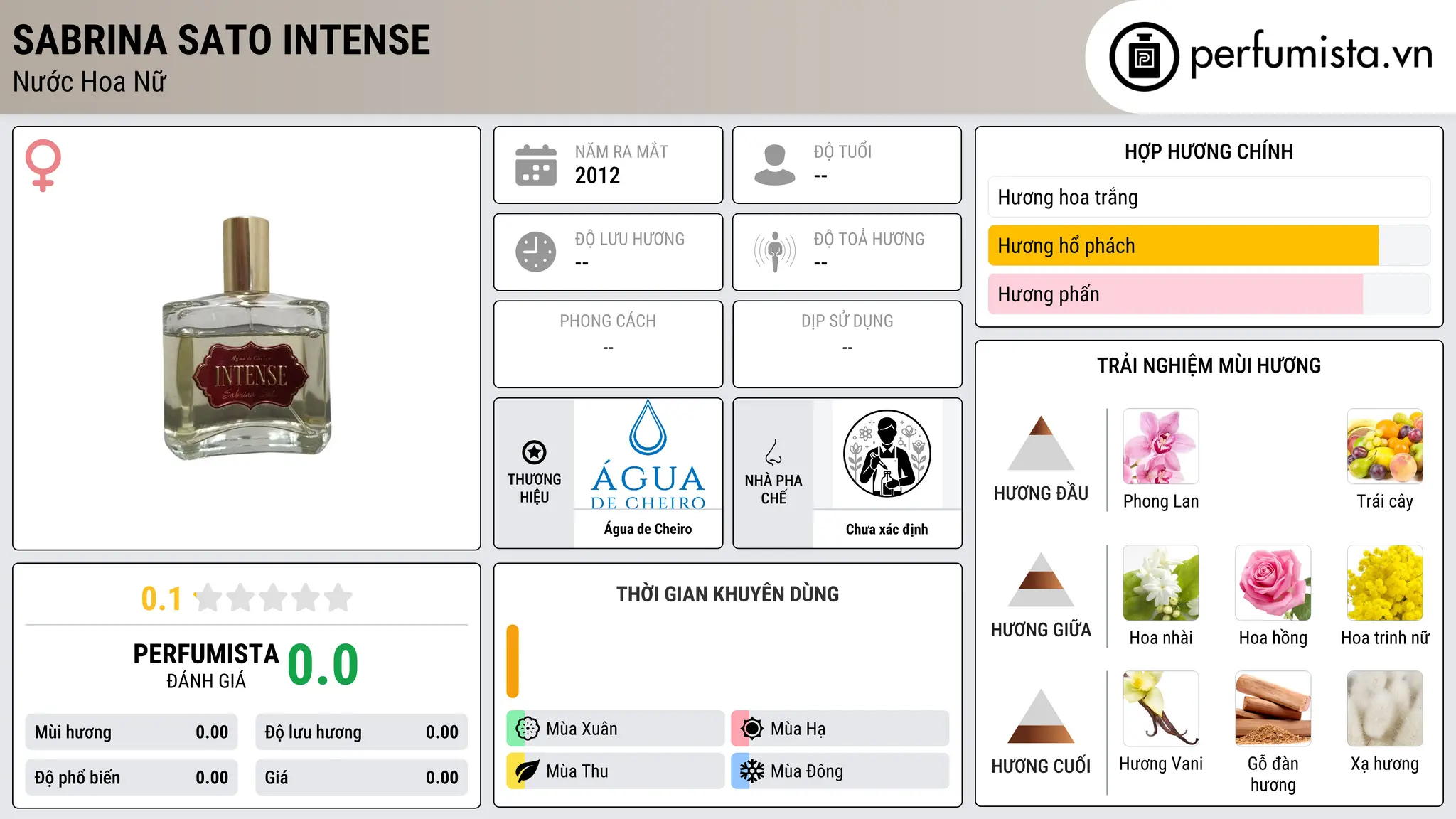
Task: Open the Hương Vani vanilla note image
Action: (1160, 709)
